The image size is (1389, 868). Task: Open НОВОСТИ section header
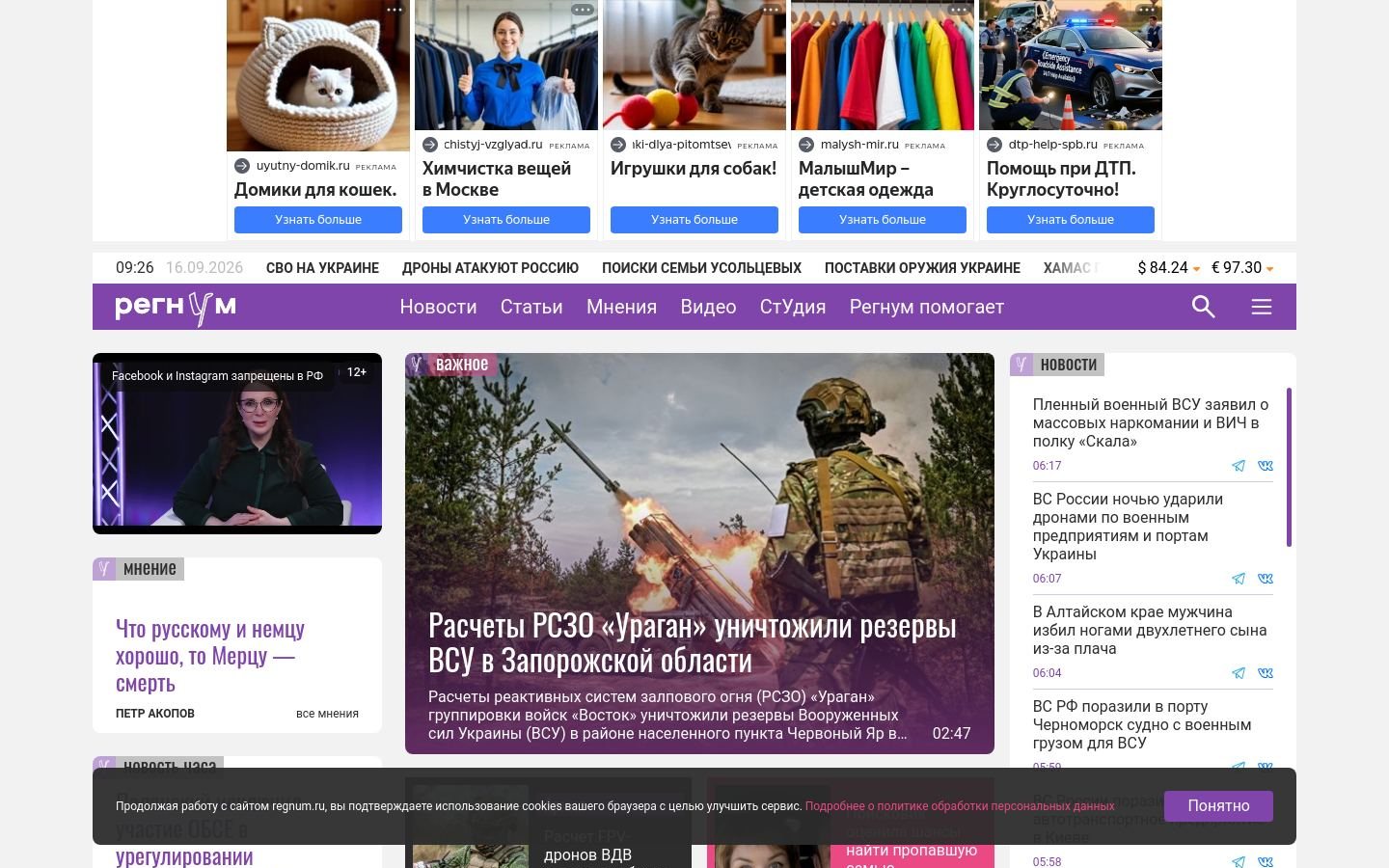tap(1068, 365)
